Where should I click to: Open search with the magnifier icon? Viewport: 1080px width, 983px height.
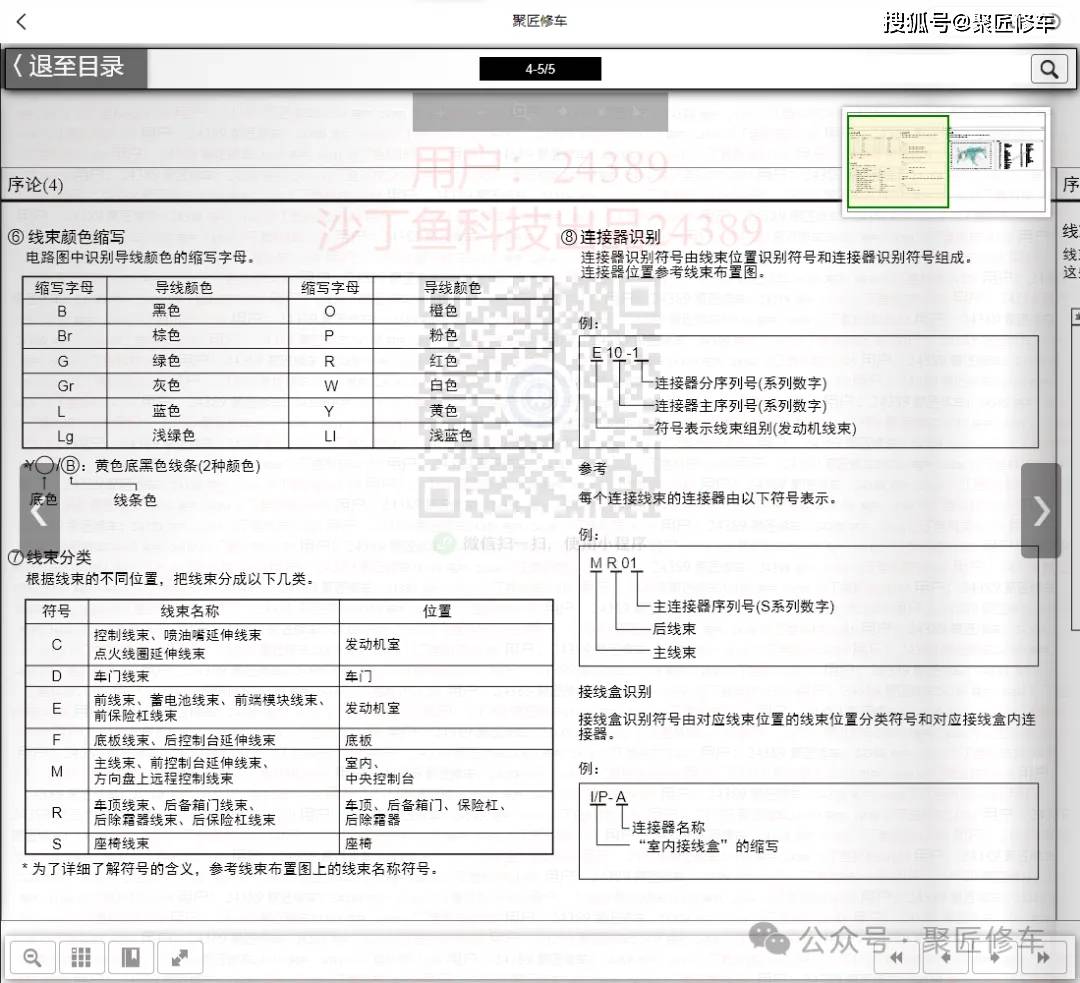[1048, 69]
